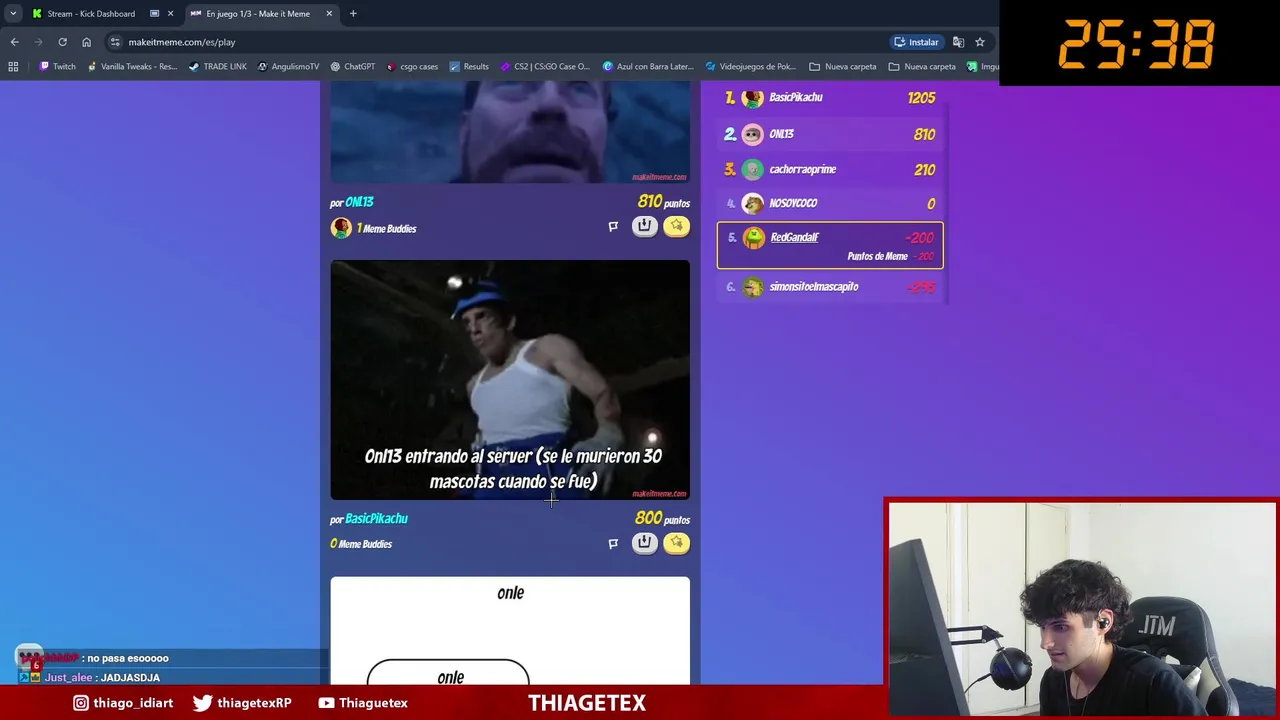Open BasicPikachu author name under second meme
This screenshot has height=720, width=1280.
(x=376, y=519)
